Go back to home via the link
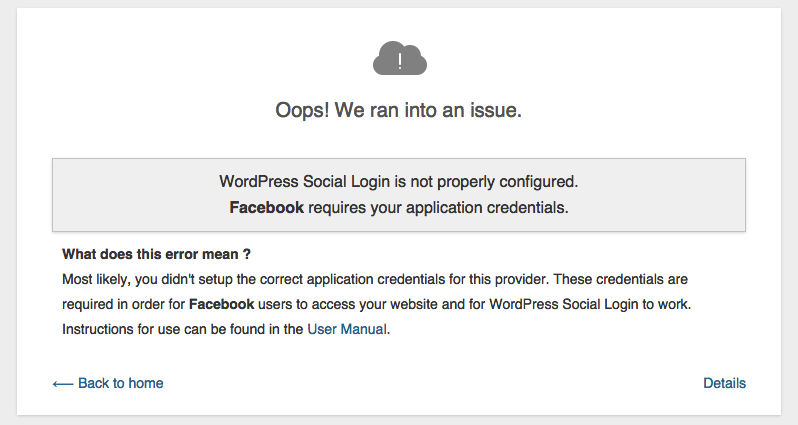The height and width of the screenshot is (425, 798). pos(120,383)
